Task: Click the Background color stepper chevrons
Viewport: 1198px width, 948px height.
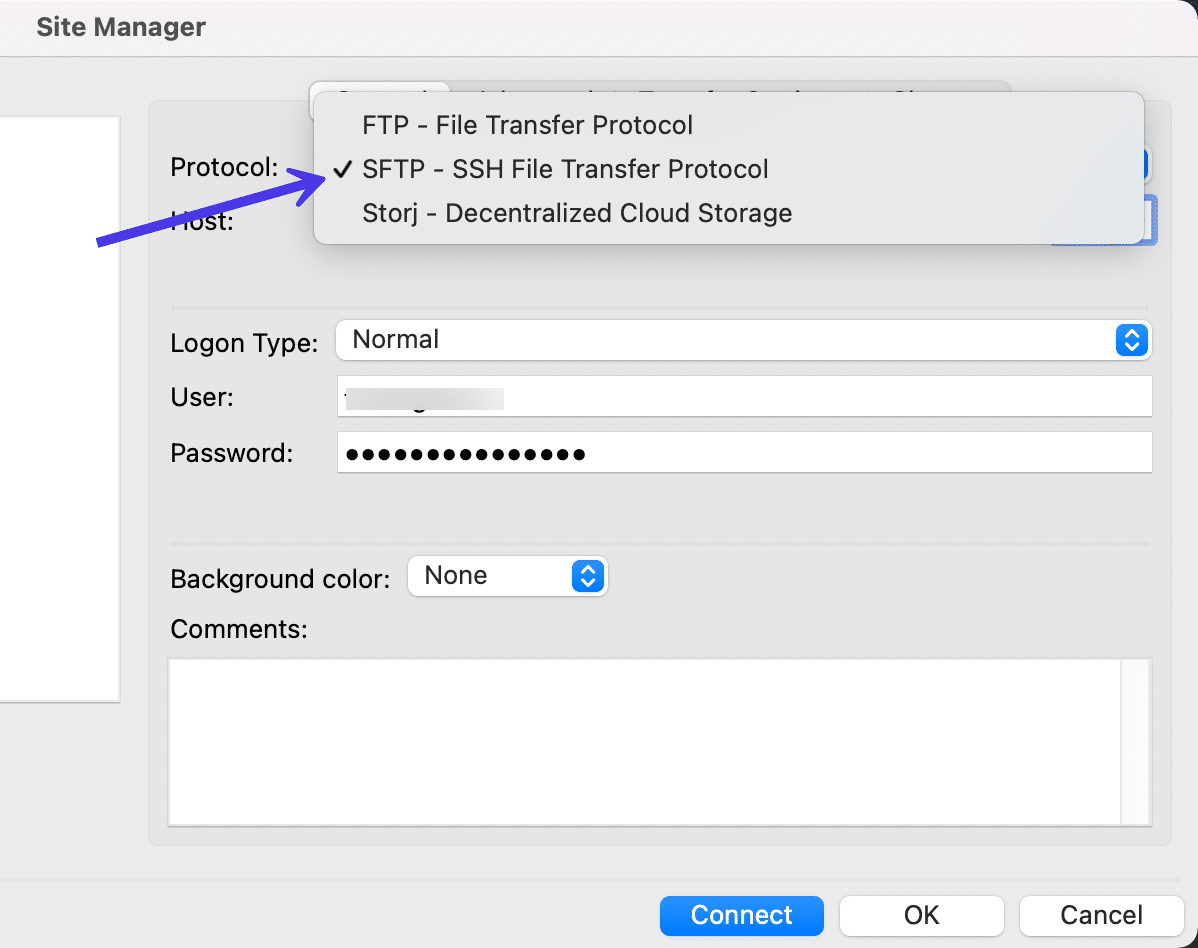Action: (589, 576)
